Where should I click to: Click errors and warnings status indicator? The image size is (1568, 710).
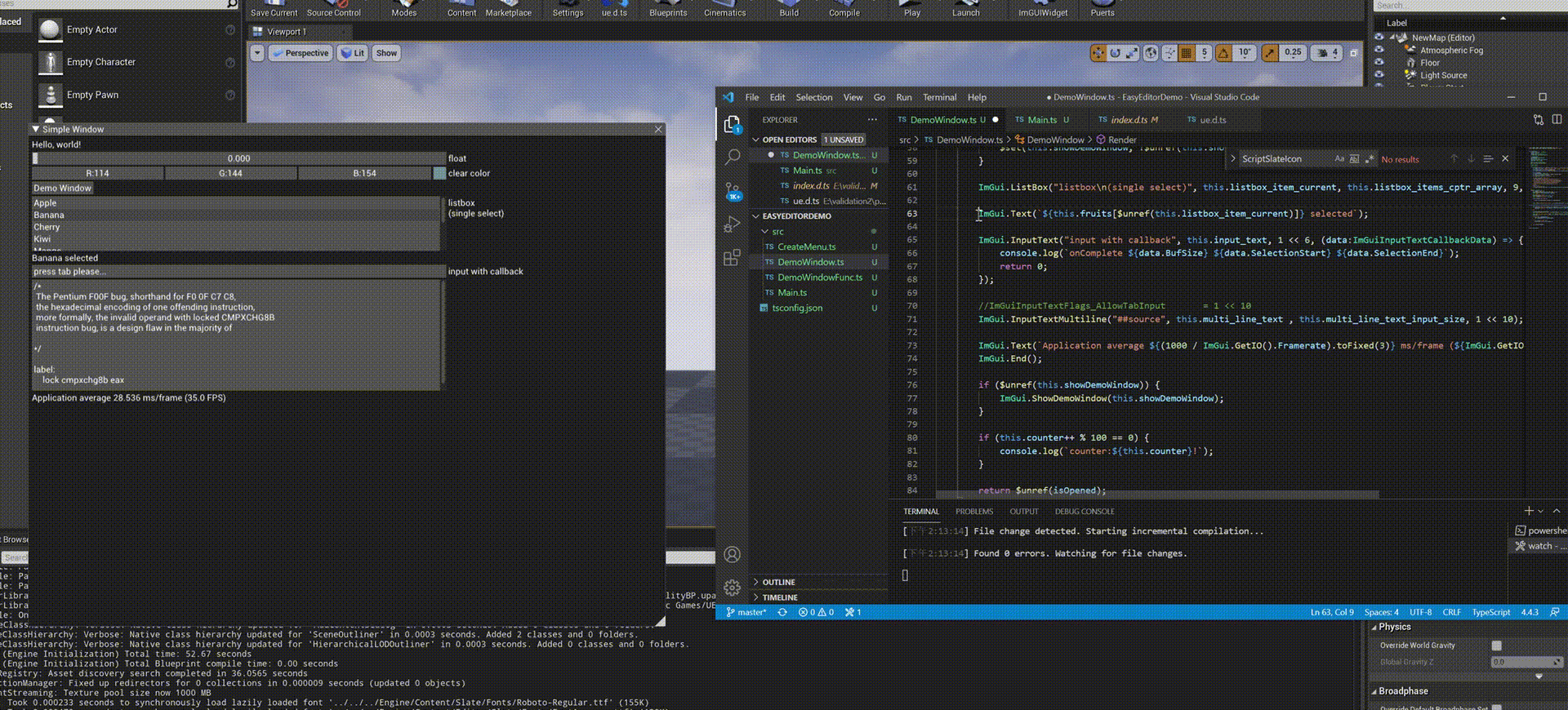point(816,612)
